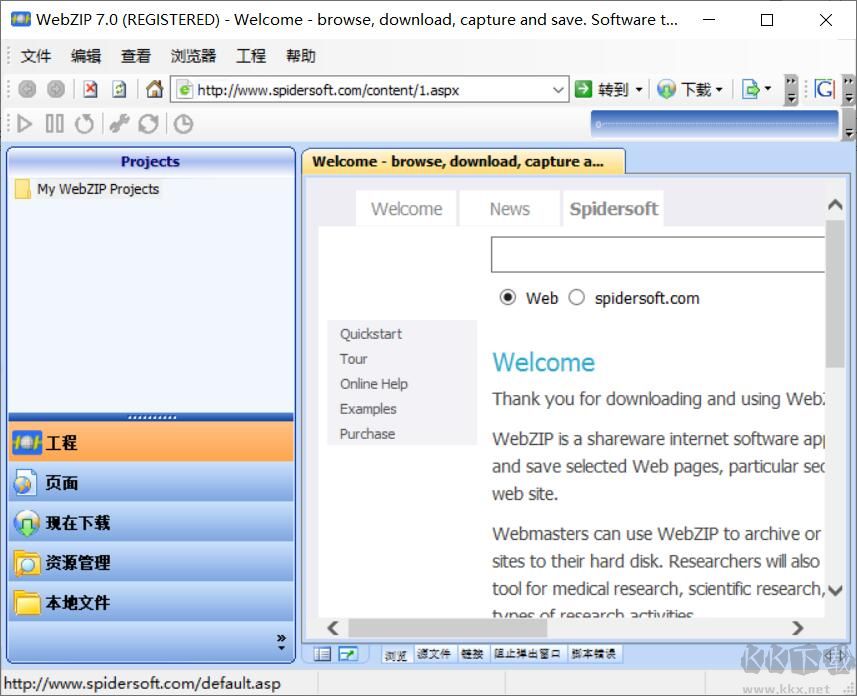Open the Online Help link

[374, 384]
